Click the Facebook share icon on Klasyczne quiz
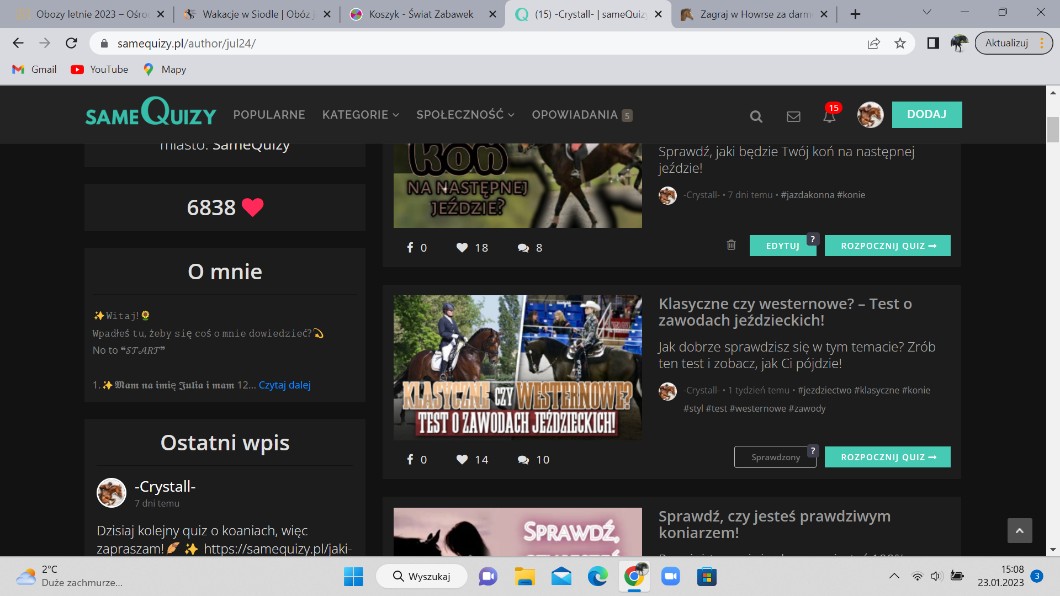The image size is (1060, 596). 410,460
